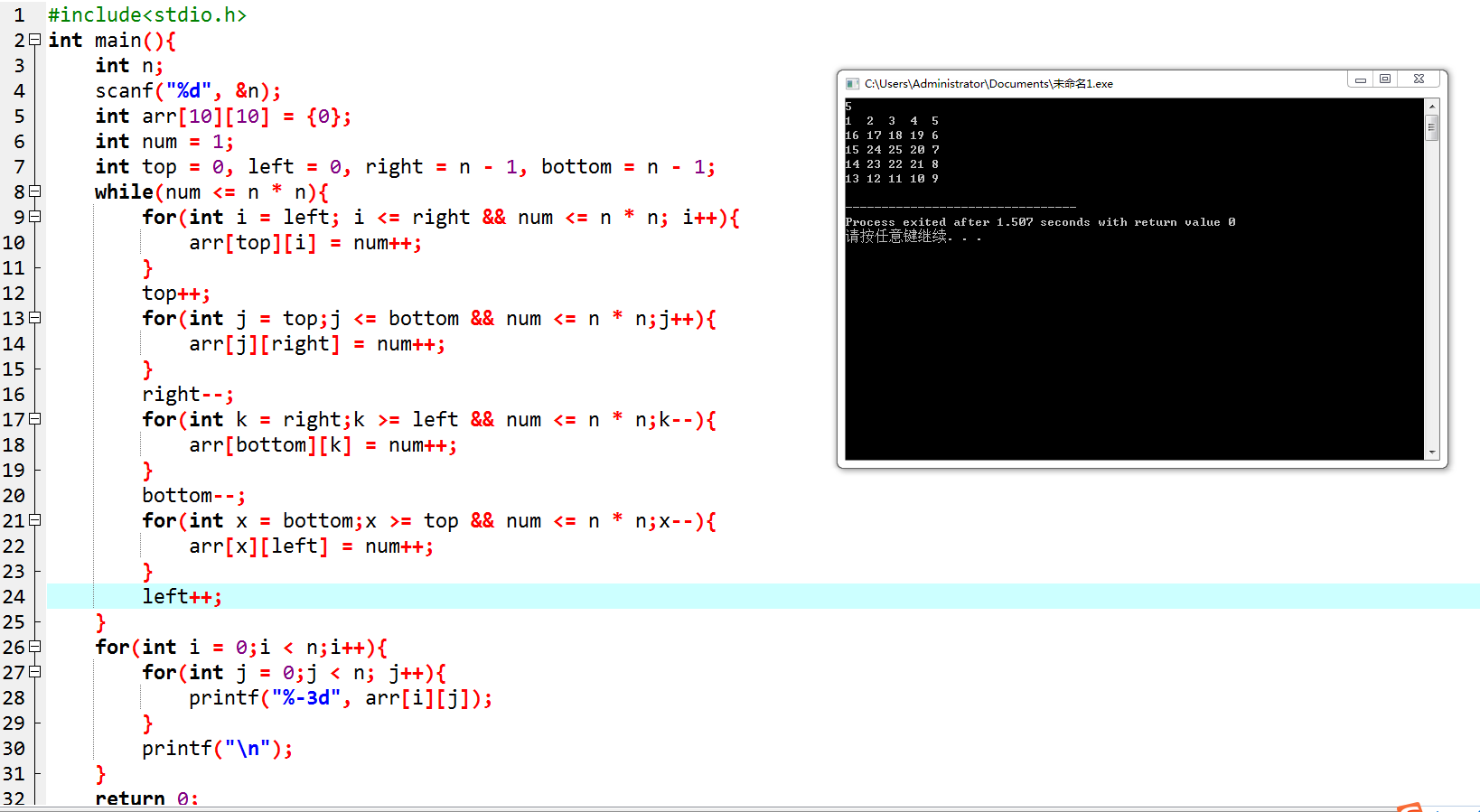This screenshot has height=812, width=1480.
Task: Collapse the for loop fold on line 9
Action: click(x=35, y=216)
